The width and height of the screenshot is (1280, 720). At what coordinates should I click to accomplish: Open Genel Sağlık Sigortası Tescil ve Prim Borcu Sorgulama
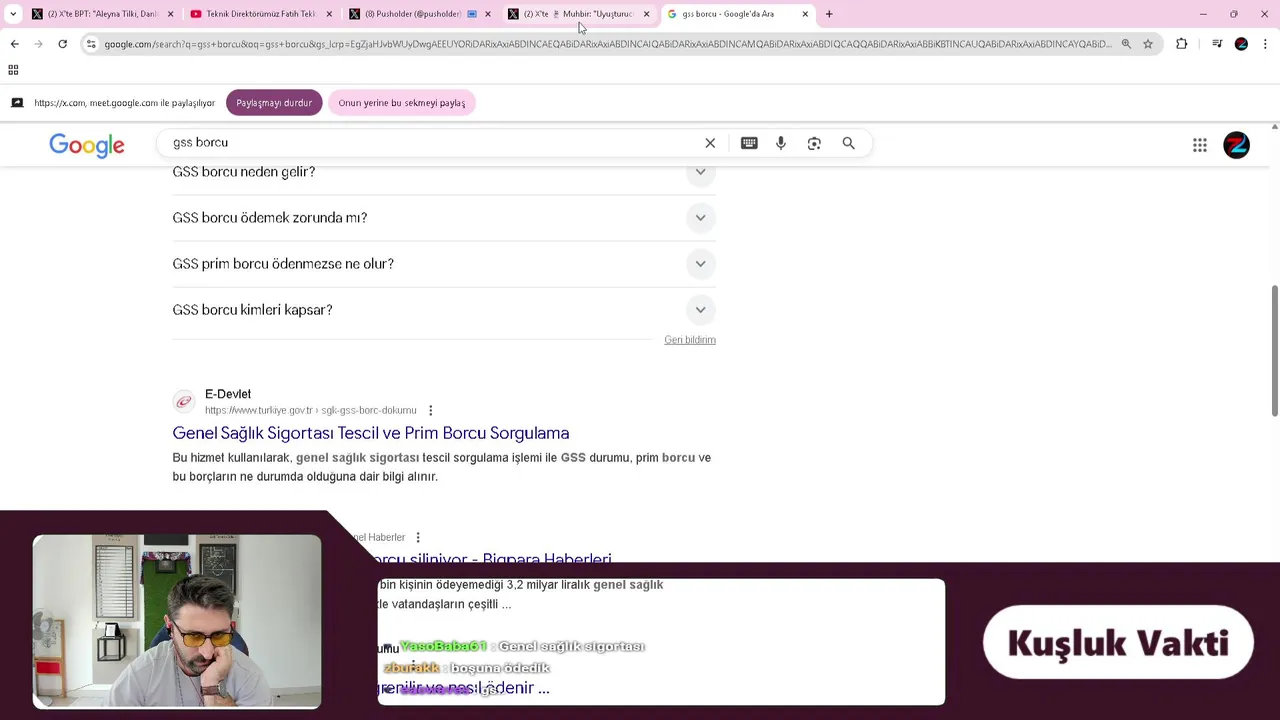tap(371, 433)
